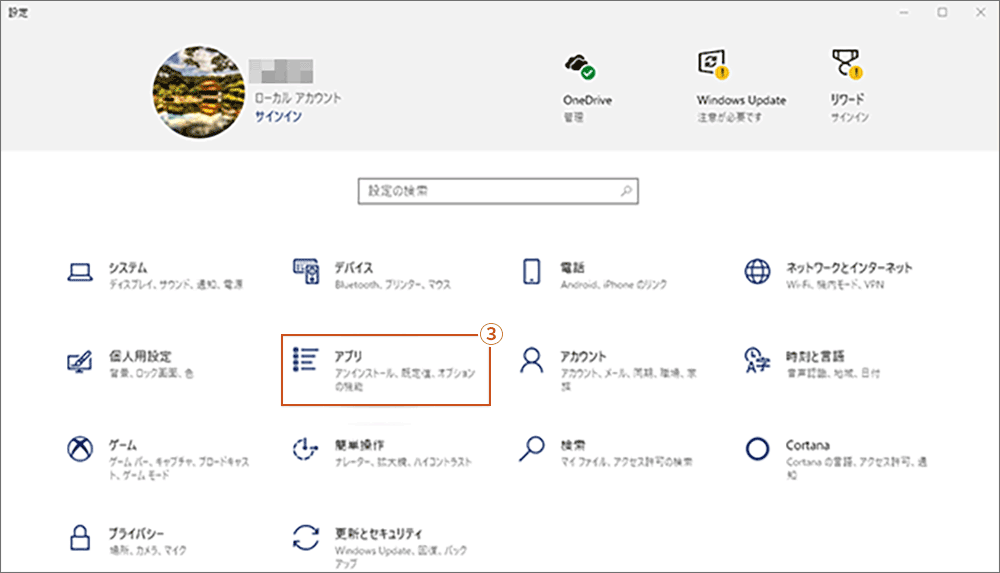Open the ゲーム category title
Viewport: 1000px width, 573px height.
point(122,445)
